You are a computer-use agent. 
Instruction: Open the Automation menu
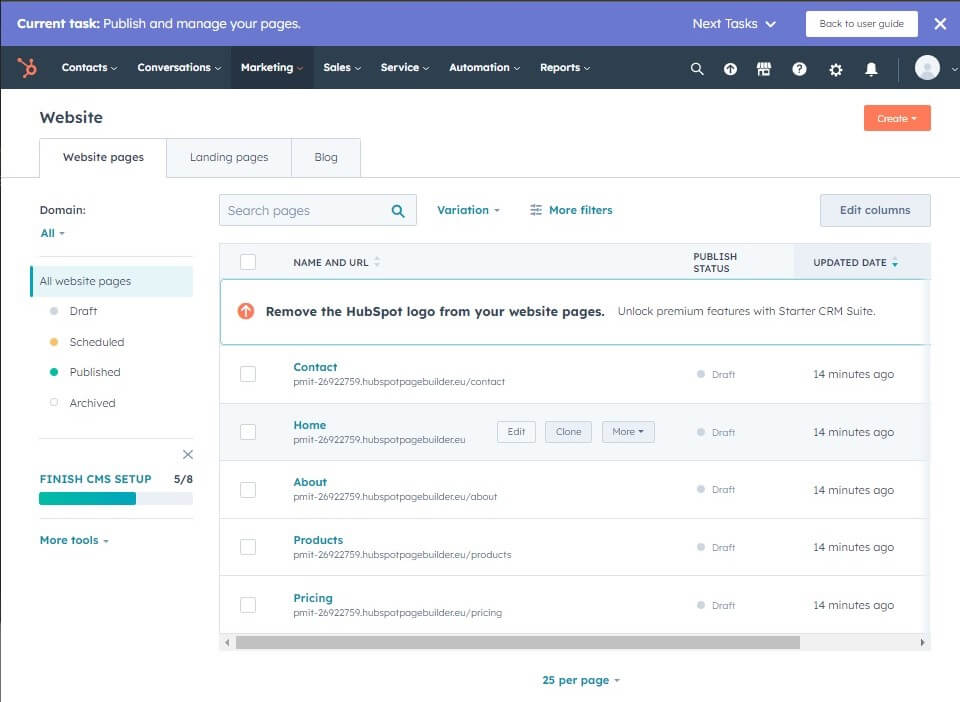[484, 67]
